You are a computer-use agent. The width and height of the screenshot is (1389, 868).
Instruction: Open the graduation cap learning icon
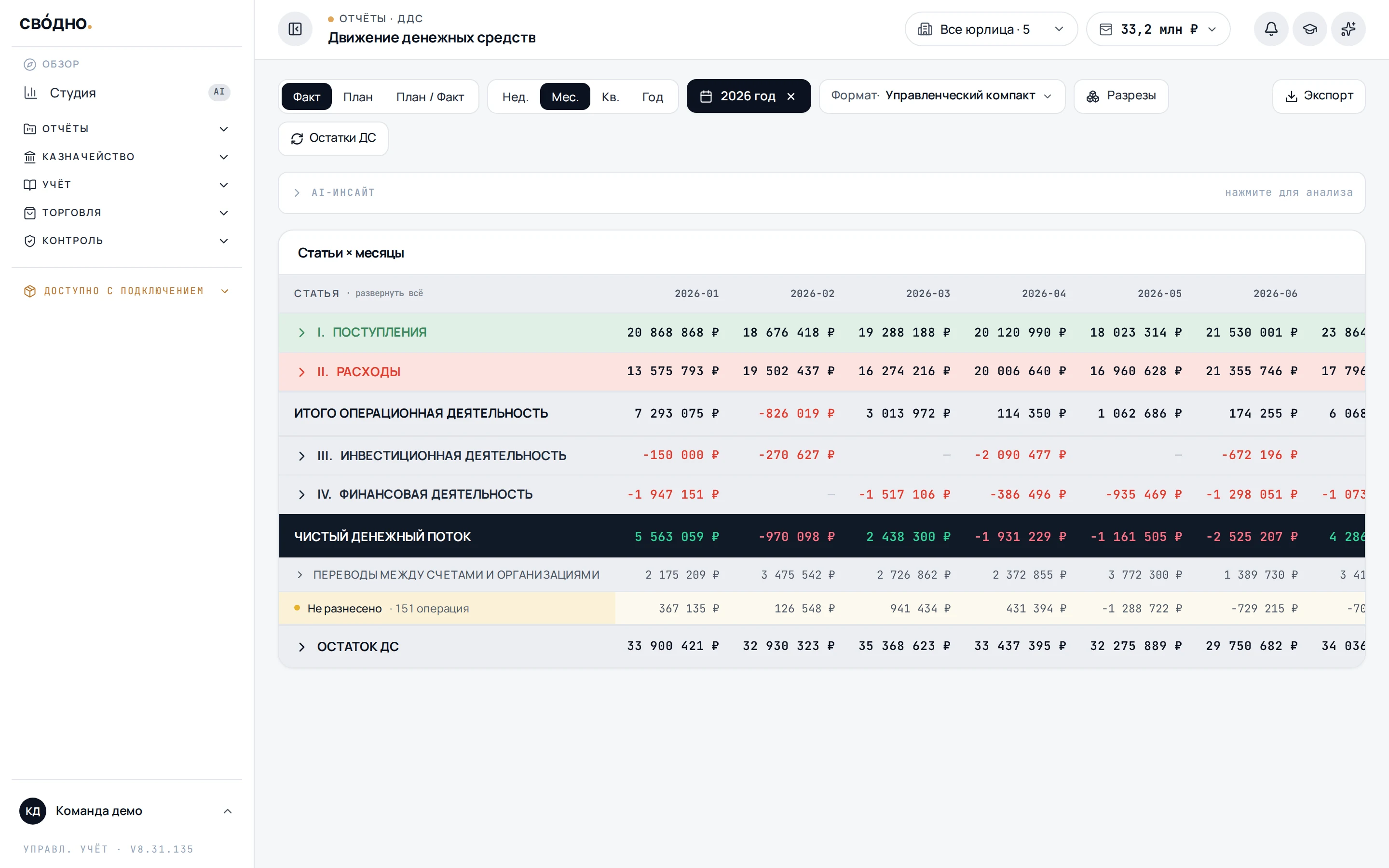tap(1309, 29)
